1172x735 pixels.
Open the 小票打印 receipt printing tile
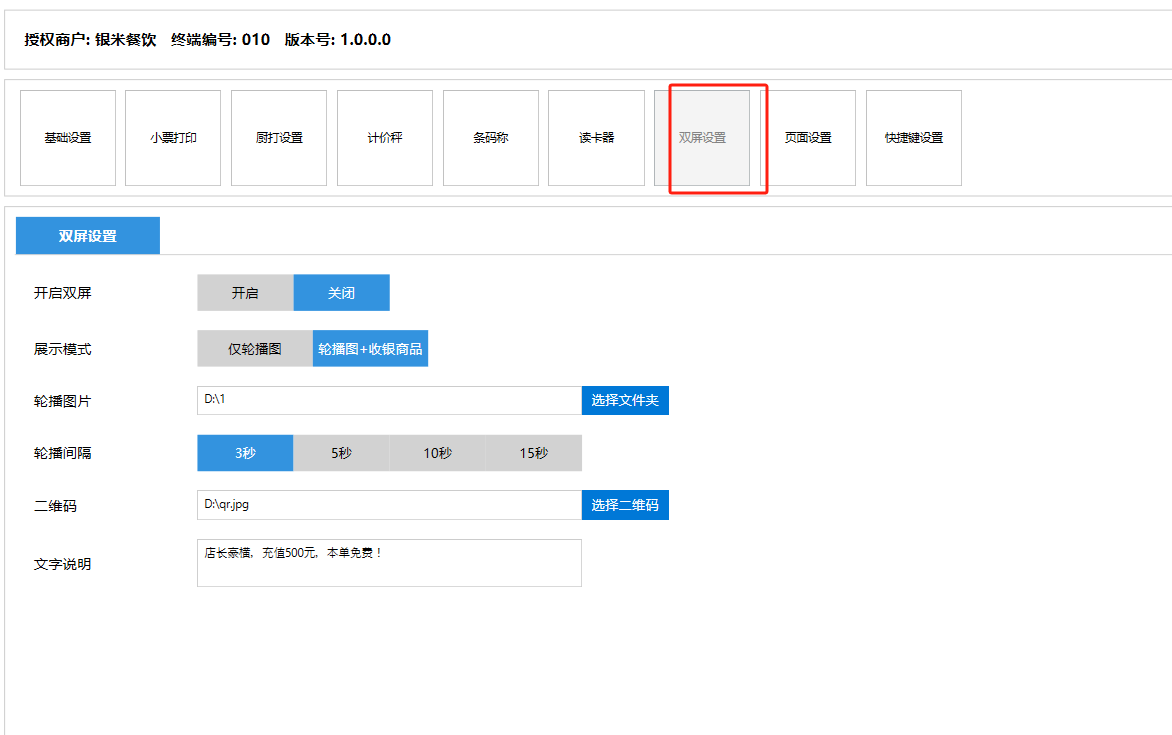pyautogui.click(x=173, y=138)
